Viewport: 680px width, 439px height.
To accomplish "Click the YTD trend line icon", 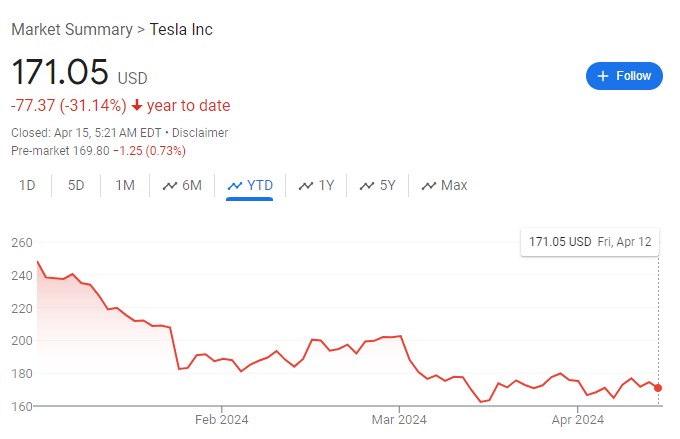I will (236, 186).
